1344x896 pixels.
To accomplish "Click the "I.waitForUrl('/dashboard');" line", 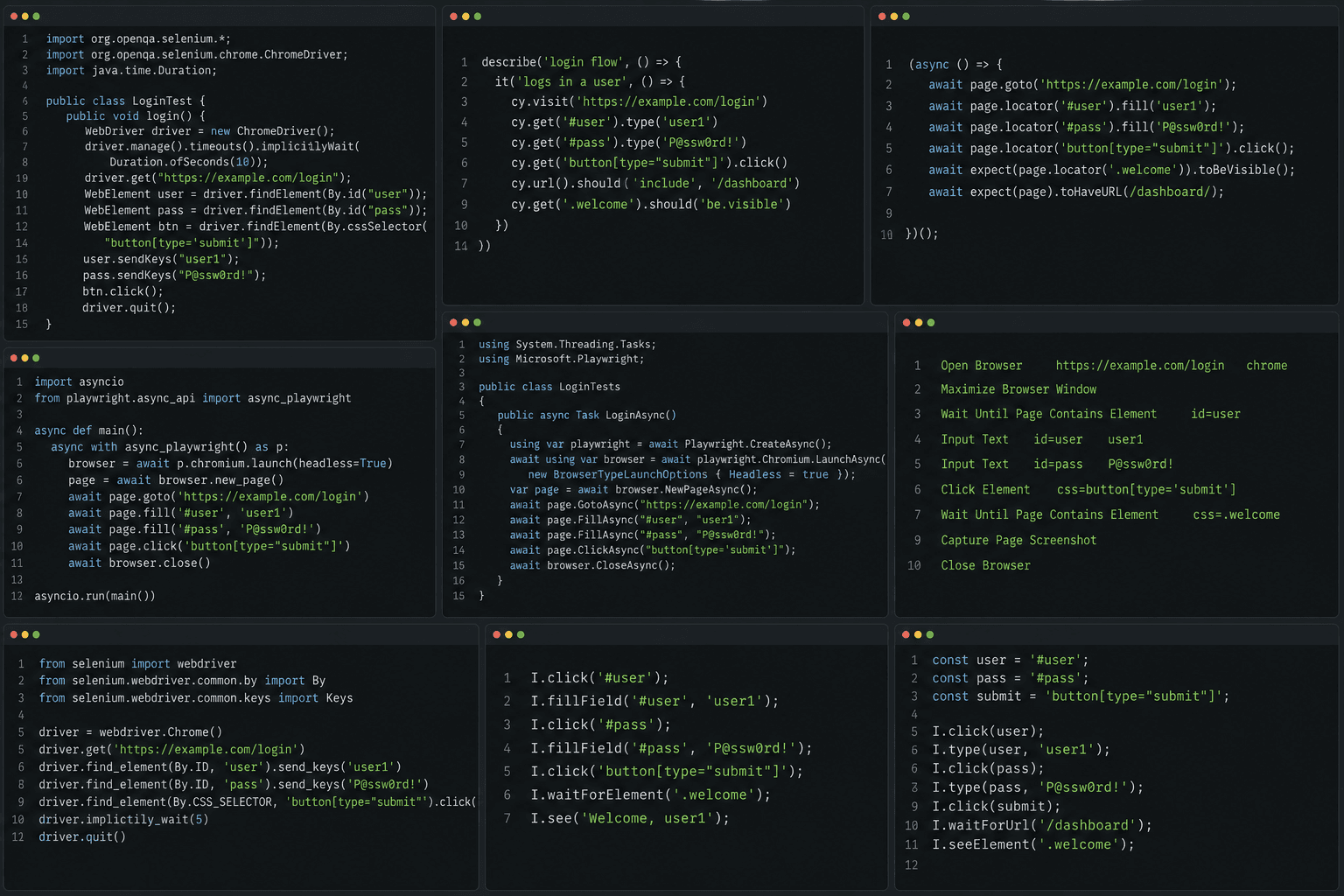I will pyautogui.click(x=1042, y=825).
